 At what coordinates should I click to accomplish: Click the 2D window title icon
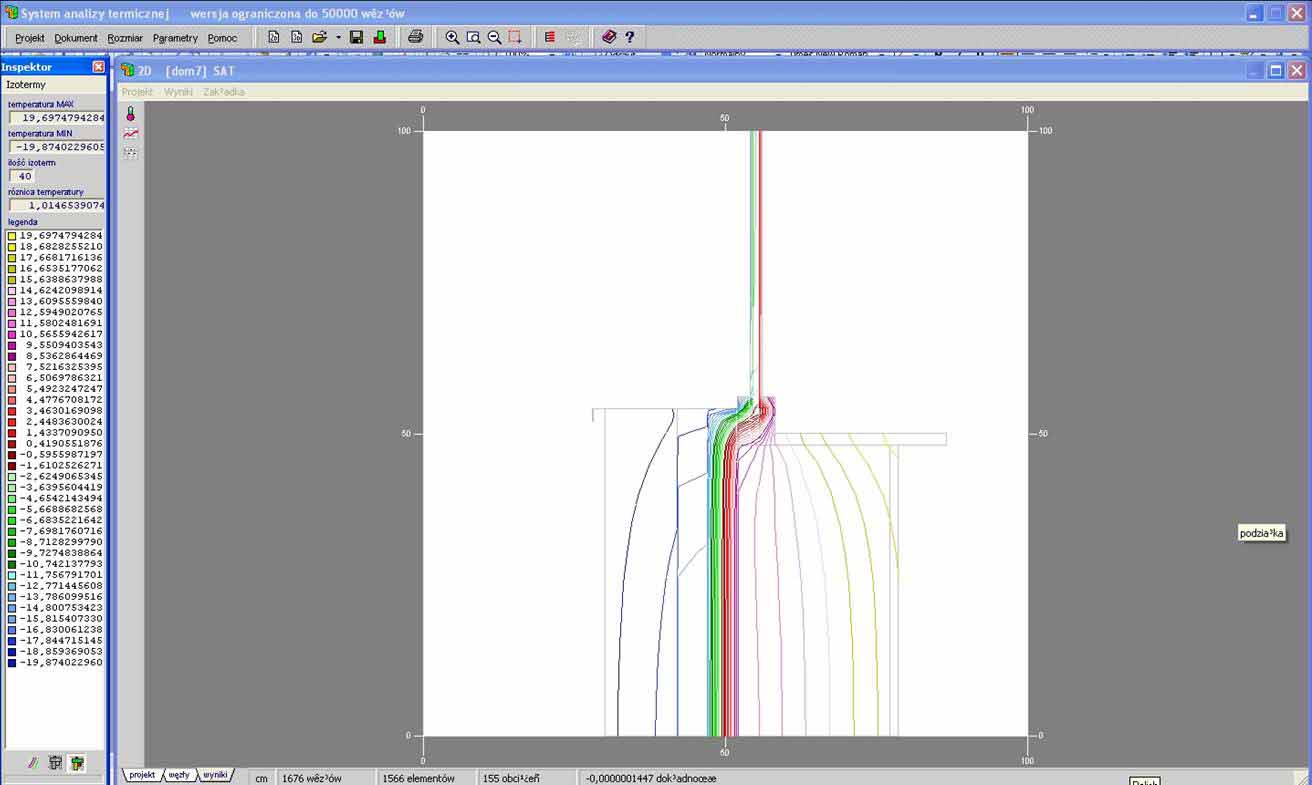point(127,70)
